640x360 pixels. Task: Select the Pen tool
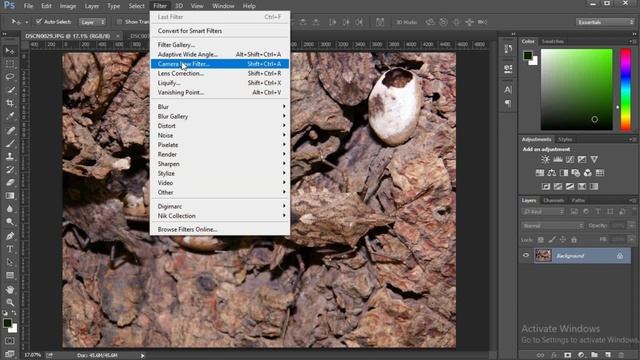click(x=10, y=236)
